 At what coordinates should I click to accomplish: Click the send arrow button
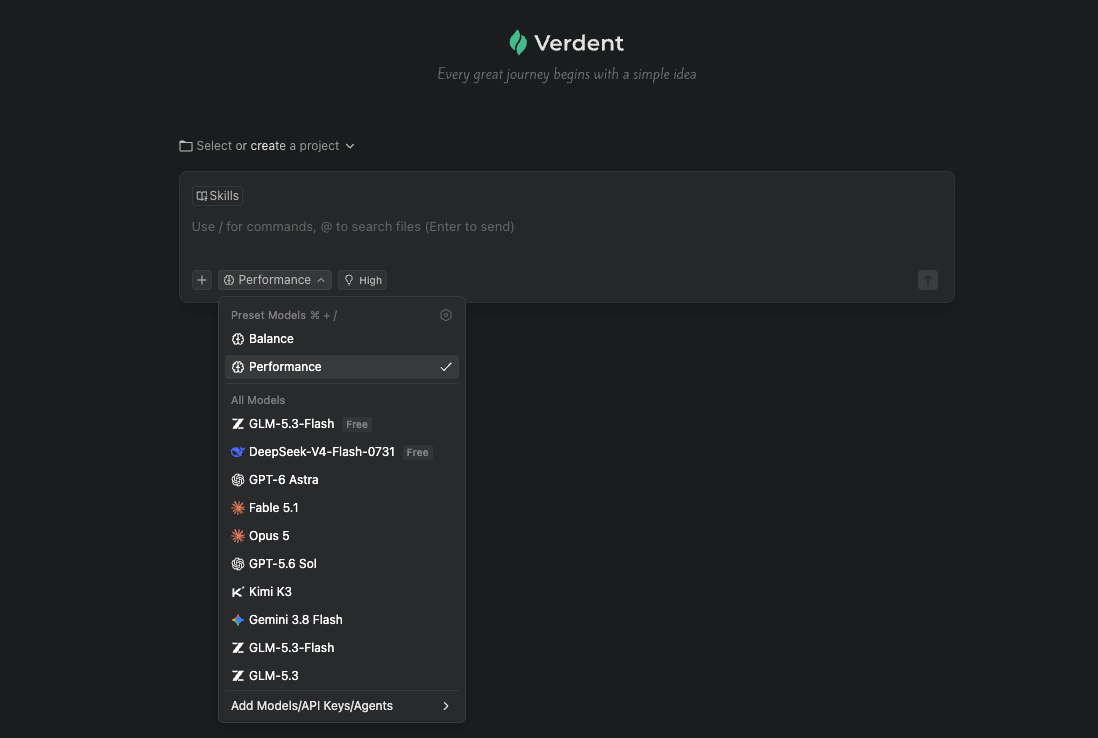click(928, 280)
